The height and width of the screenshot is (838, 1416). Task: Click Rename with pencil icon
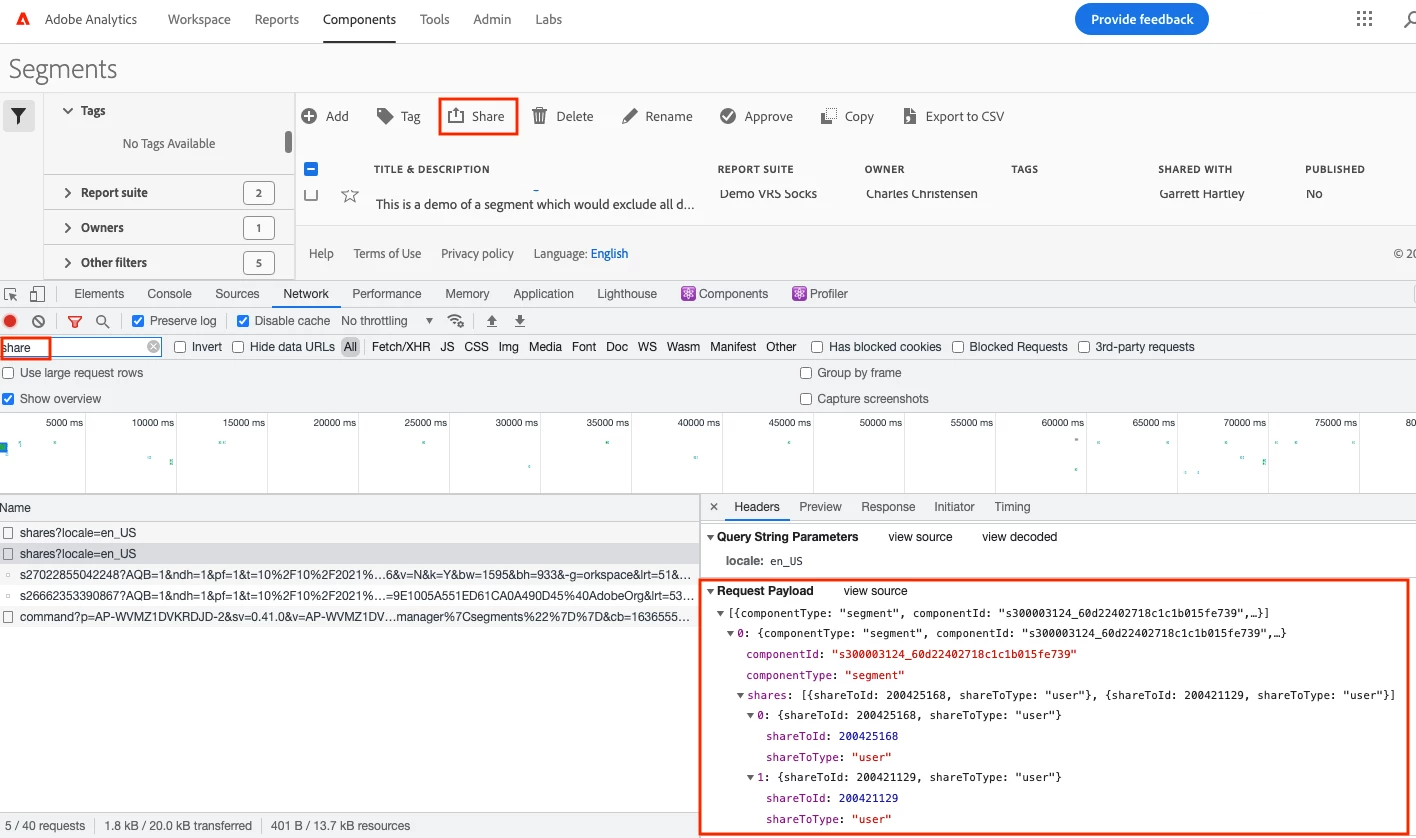657,116
